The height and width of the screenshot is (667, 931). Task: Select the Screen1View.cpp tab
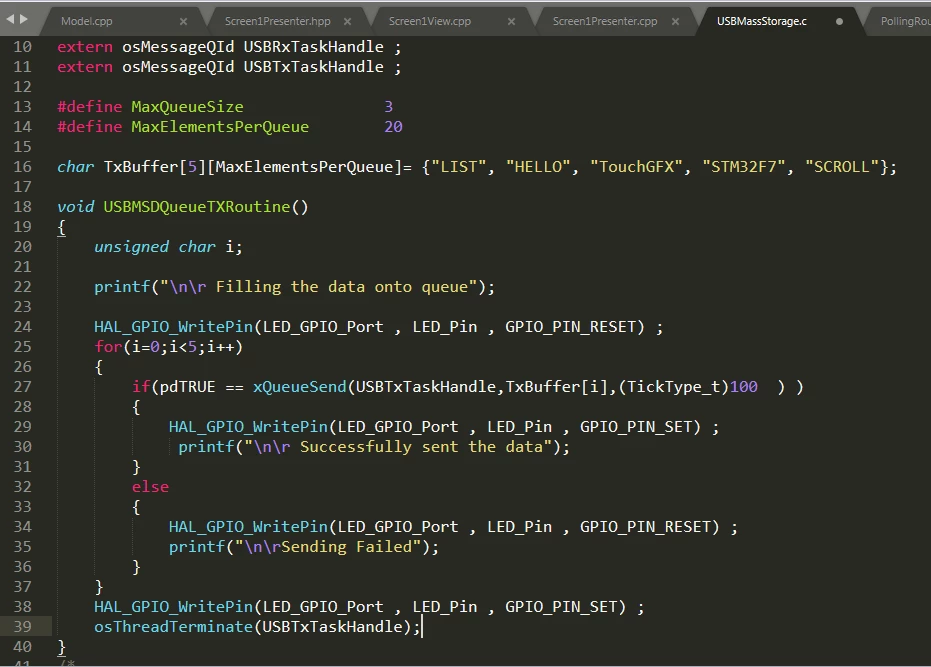point(429,21)
